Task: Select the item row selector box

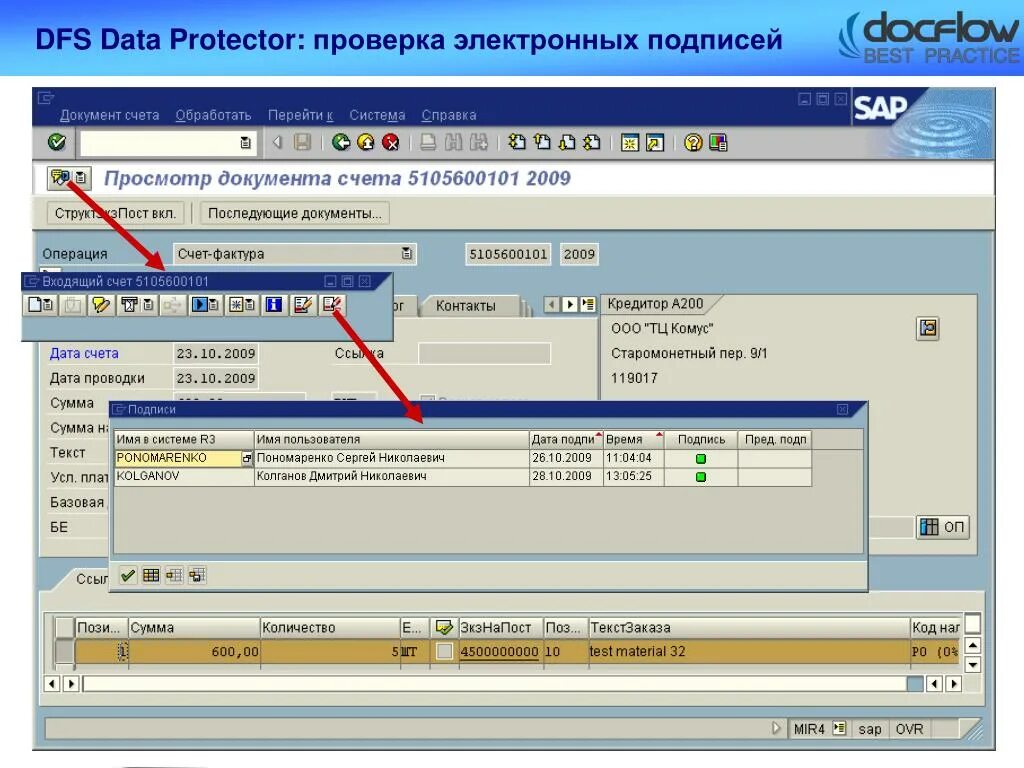Action: click(x=64, y=652)
